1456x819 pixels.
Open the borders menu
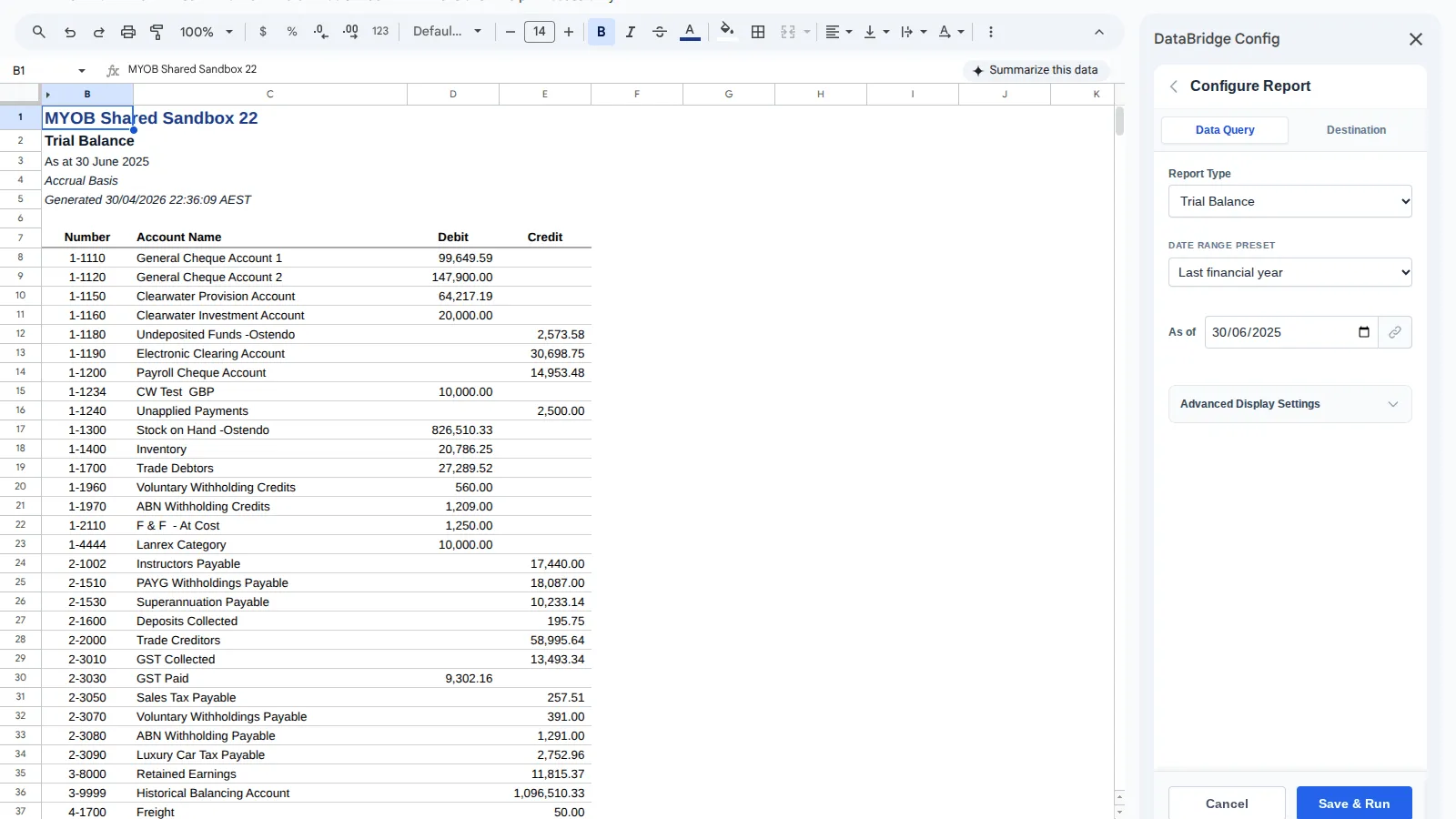click(x=758, y=32)
